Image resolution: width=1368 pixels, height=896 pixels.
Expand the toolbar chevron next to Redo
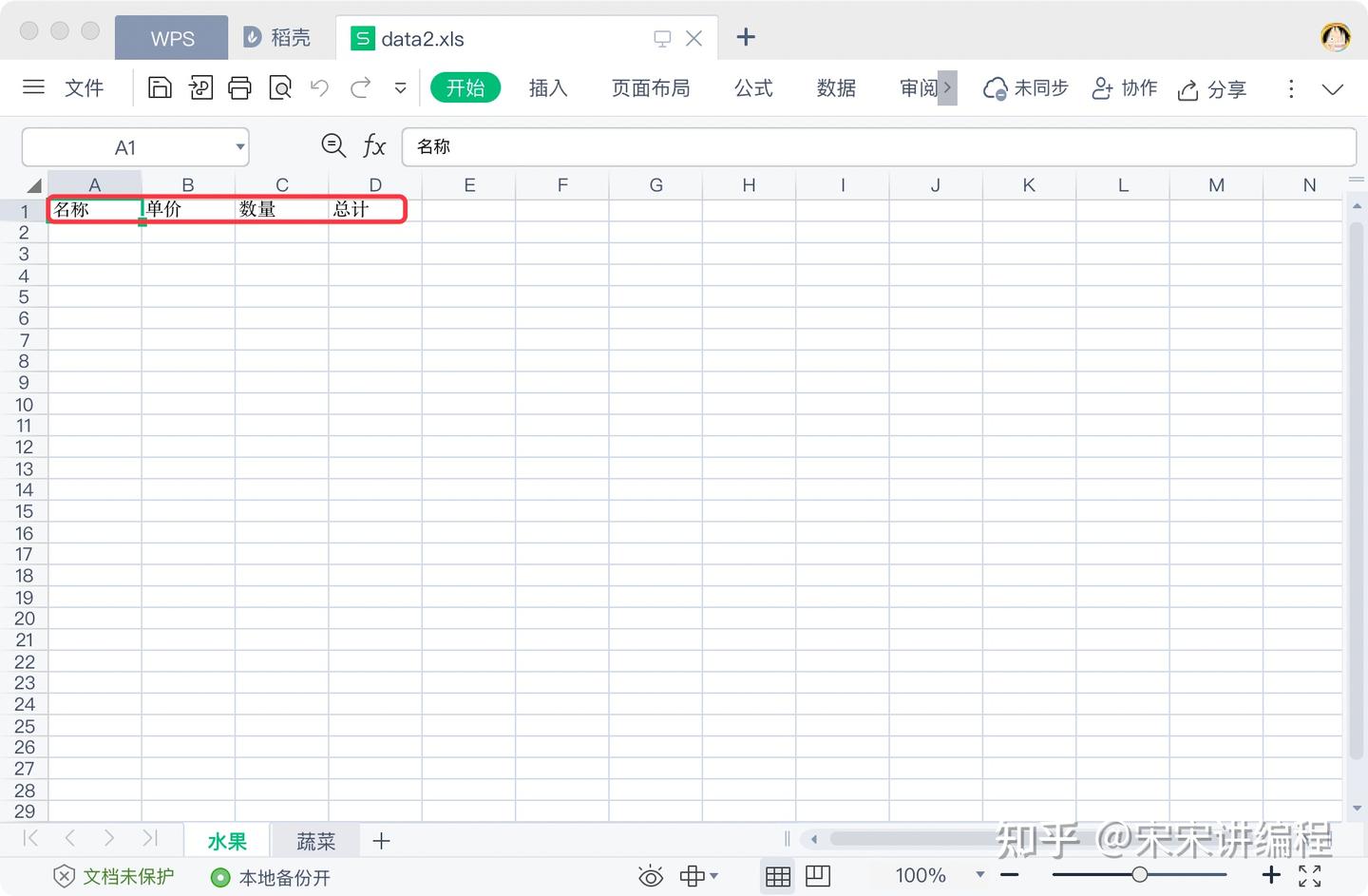click(400, 87)
